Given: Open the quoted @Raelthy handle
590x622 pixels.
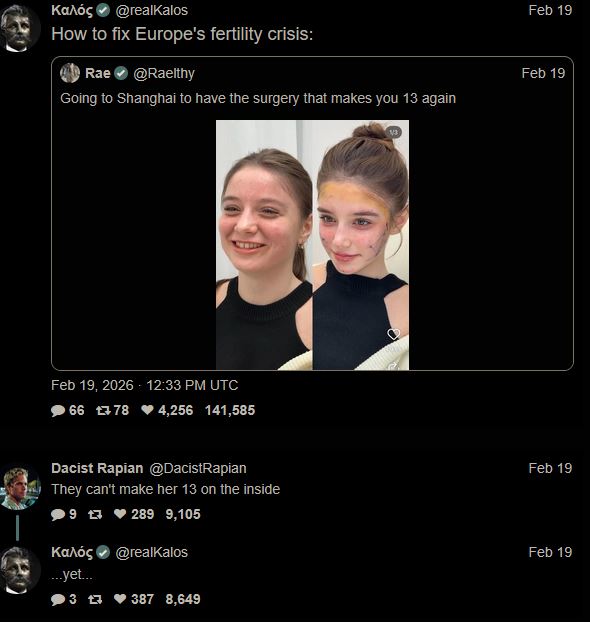Looking at the screenshot, I should 164,73.
